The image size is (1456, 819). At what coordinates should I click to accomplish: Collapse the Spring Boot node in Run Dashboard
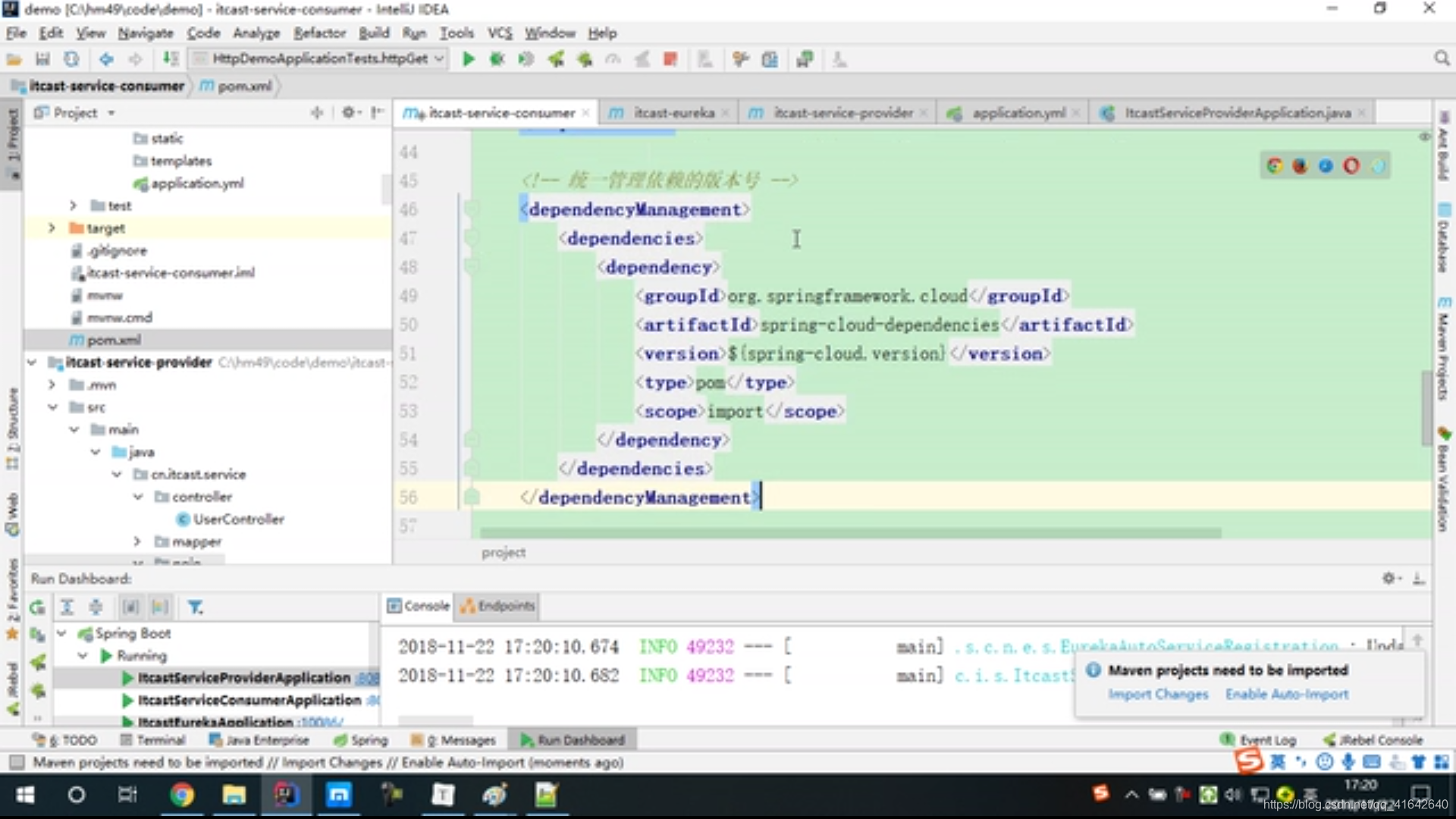click(x=61, y=633)
